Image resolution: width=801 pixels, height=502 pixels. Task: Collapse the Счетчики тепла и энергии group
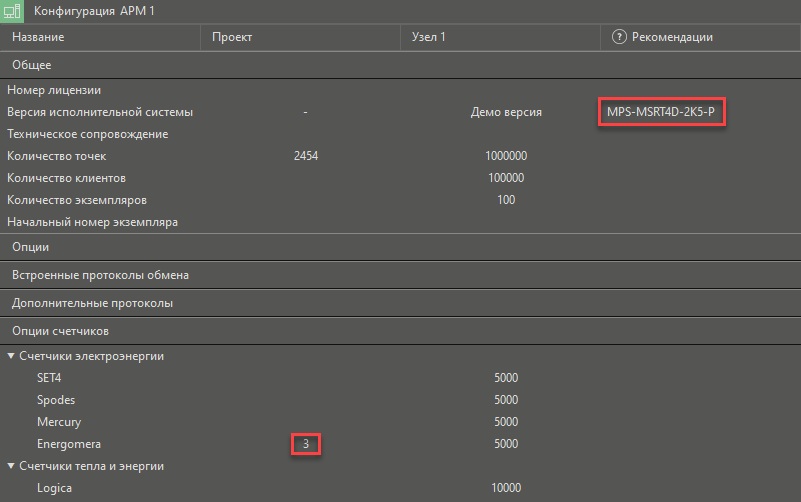tap(11, 466)
